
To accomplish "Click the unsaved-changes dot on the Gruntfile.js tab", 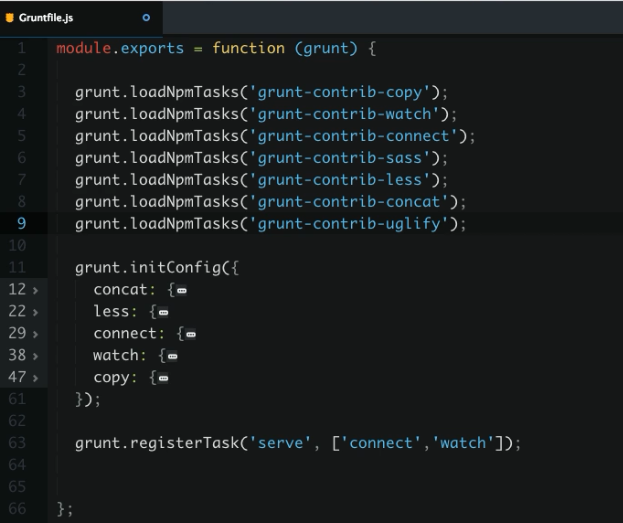I will 146,17.
